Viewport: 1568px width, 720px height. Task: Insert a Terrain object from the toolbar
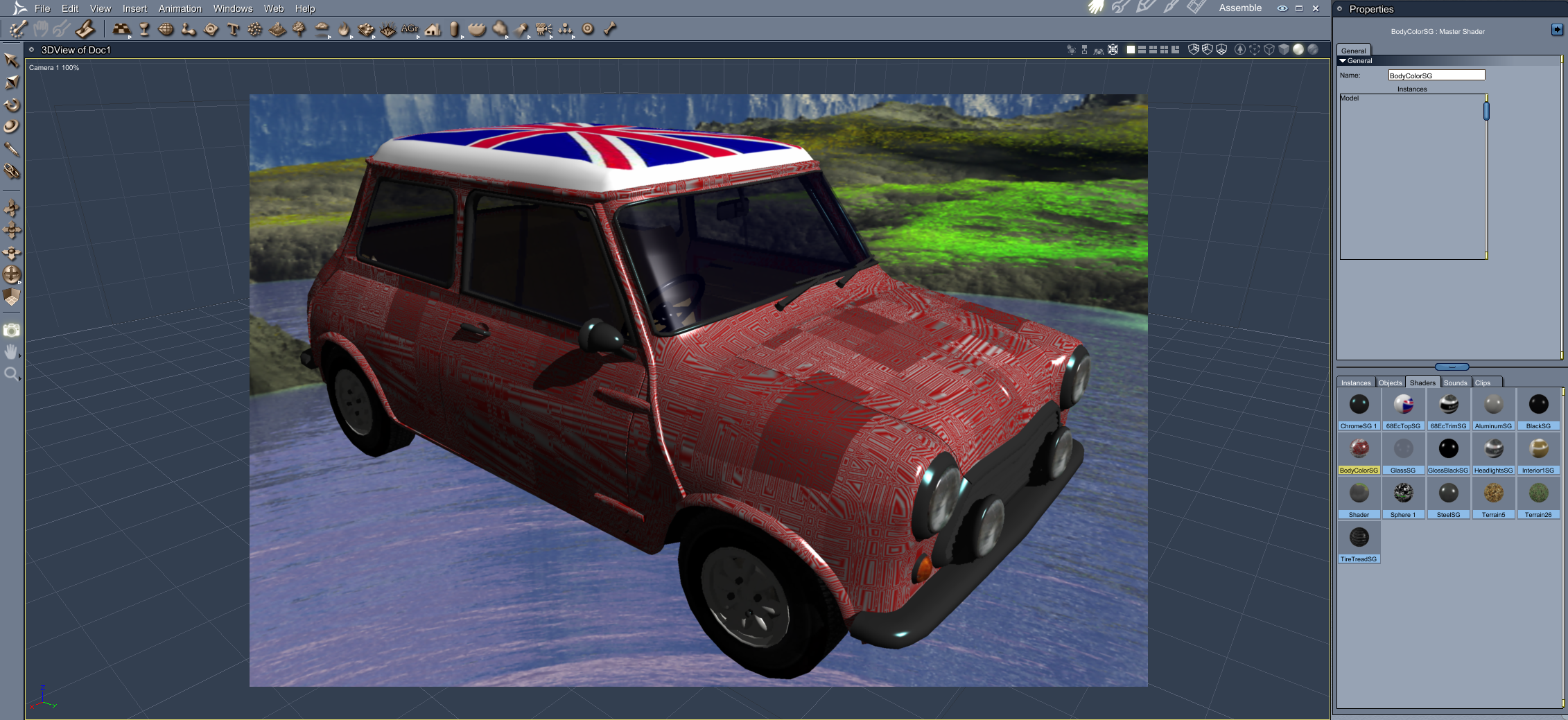(277, 29)
